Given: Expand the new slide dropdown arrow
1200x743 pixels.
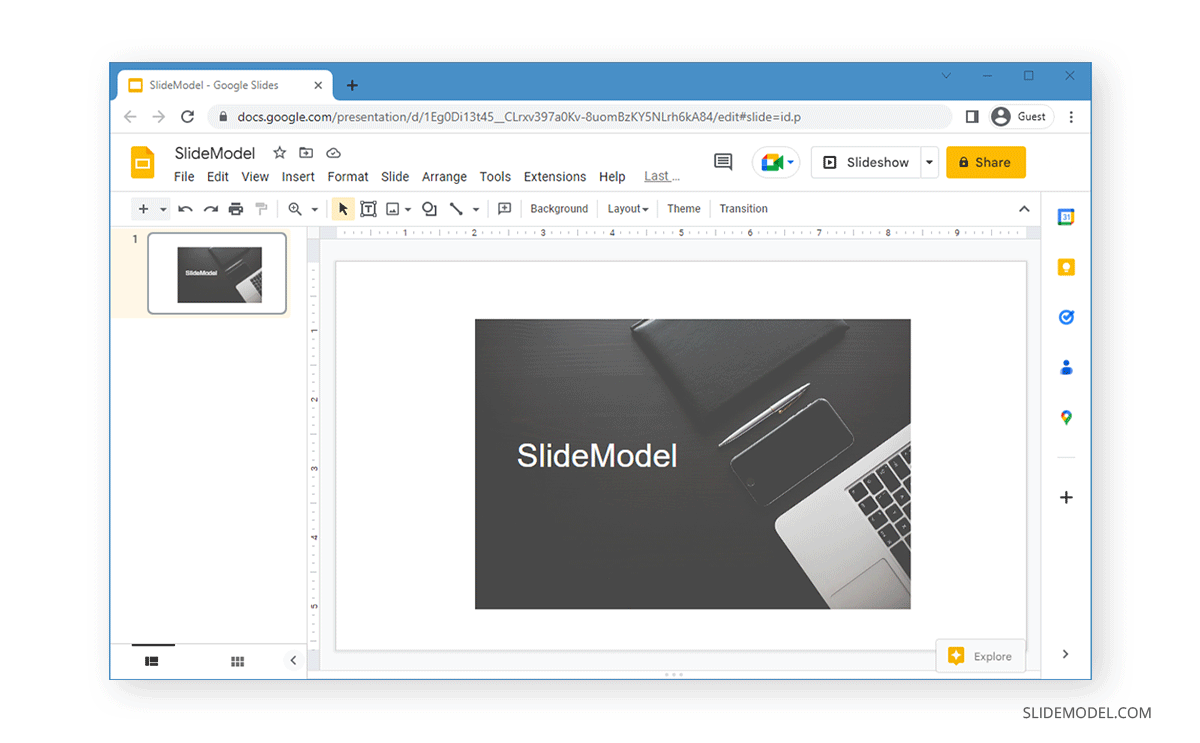Looking at the screenshot, I should (163, 208).
